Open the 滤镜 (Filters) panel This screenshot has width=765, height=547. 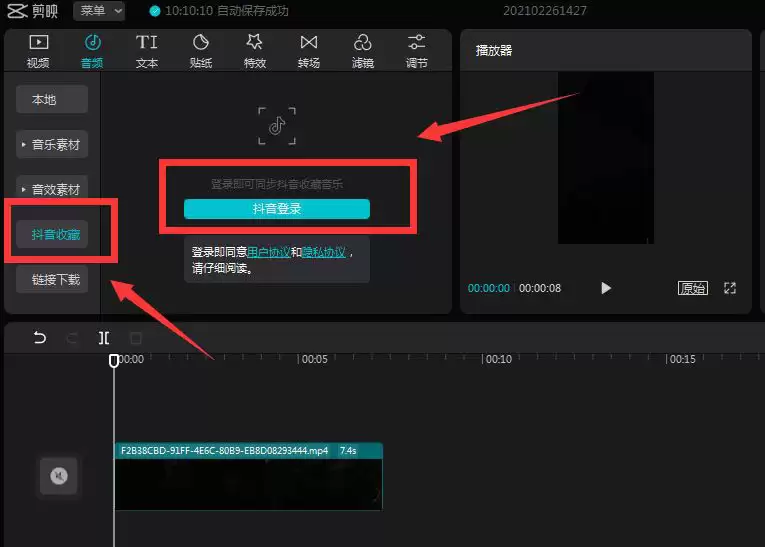[x=363, y=50]
